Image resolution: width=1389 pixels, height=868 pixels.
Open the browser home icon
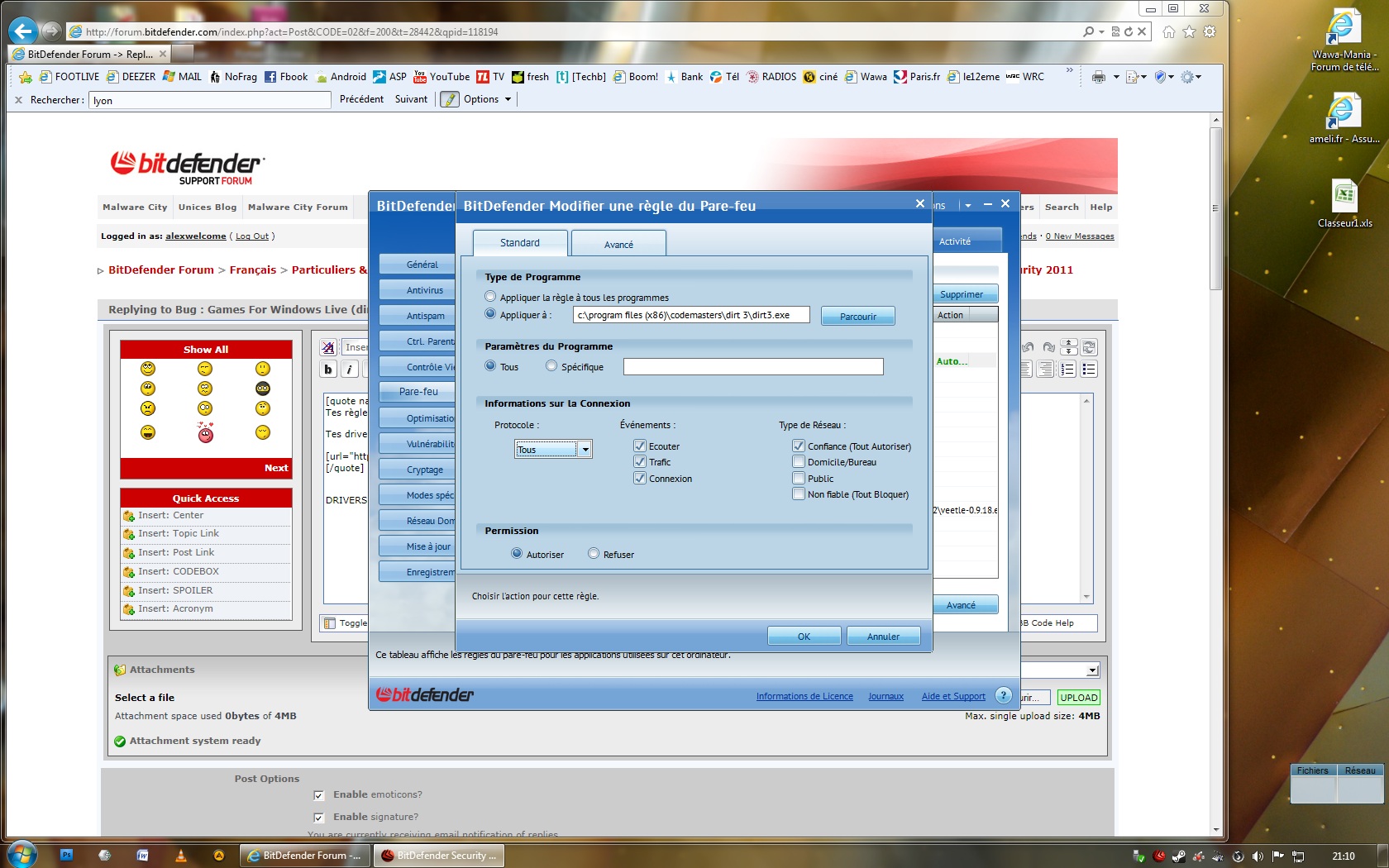pyautogui.click(x=1168, y=31)
